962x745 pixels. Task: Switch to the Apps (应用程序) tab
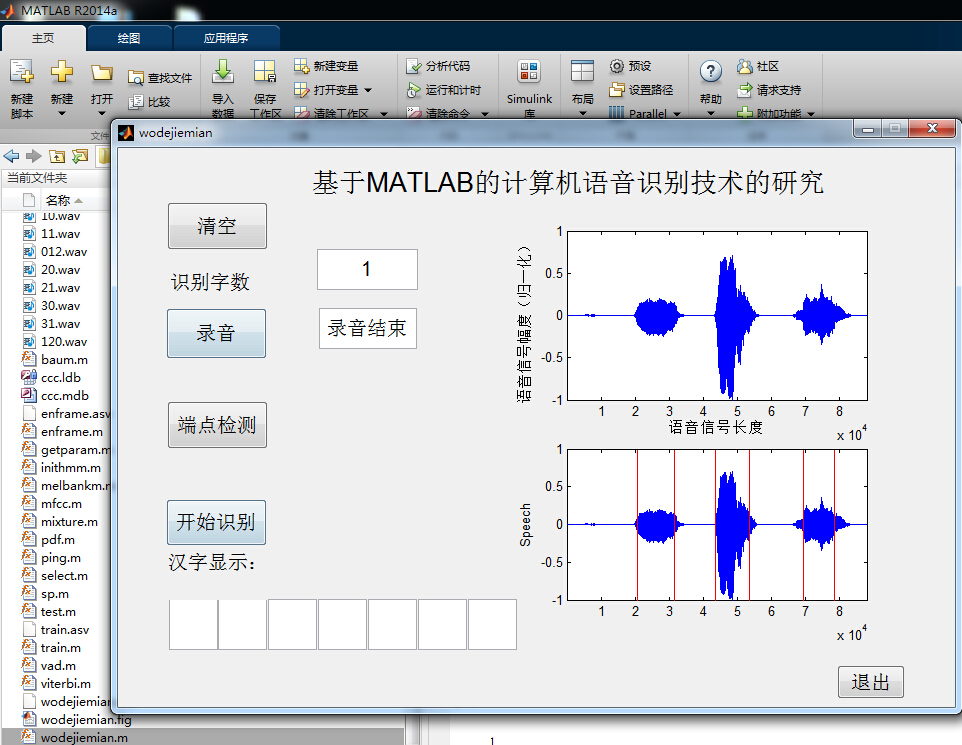(226, 38)
